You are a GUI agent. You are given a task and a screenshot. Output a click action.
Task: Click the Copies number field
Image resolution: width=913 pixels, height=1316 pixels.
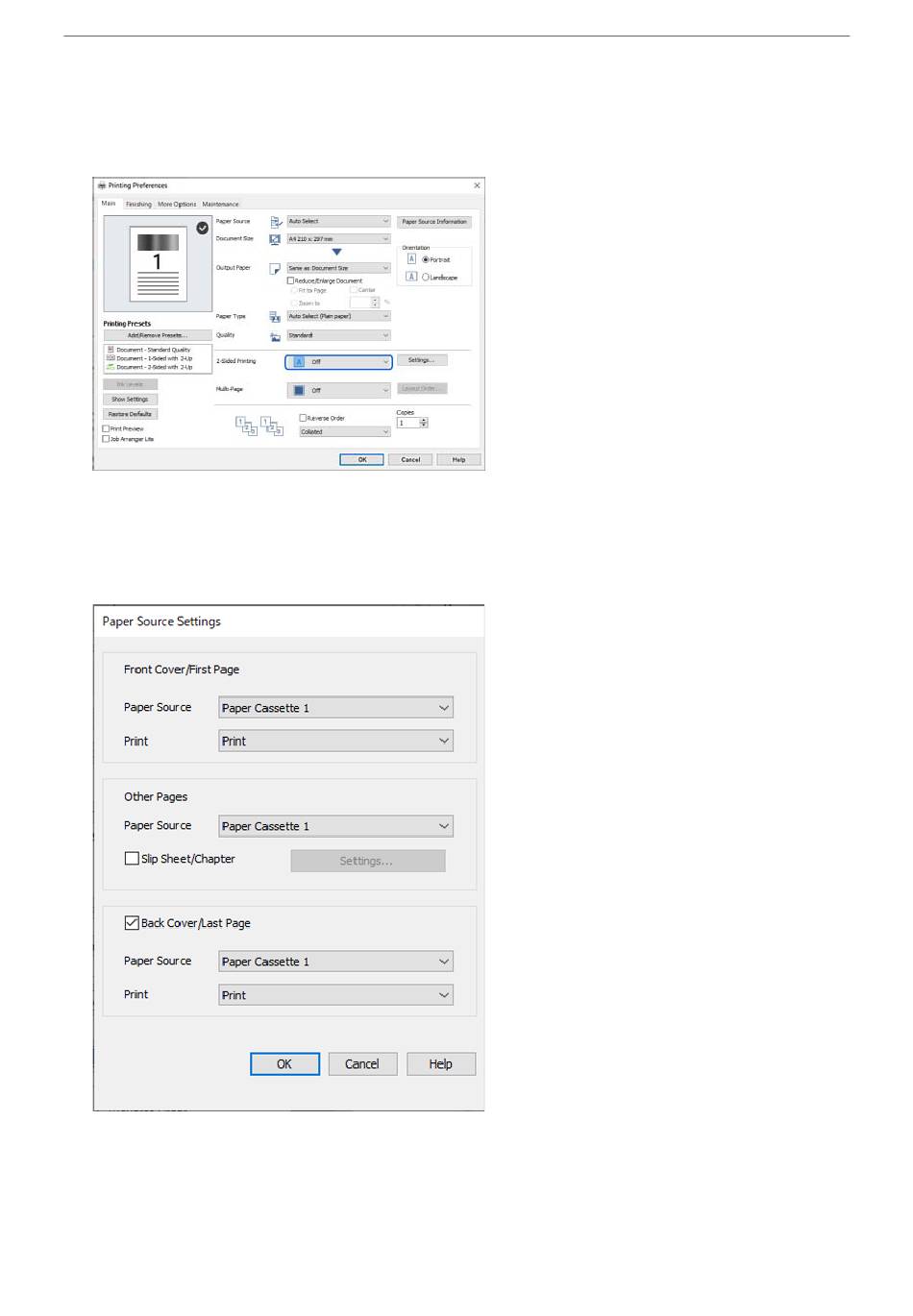(x=408, y=423)
